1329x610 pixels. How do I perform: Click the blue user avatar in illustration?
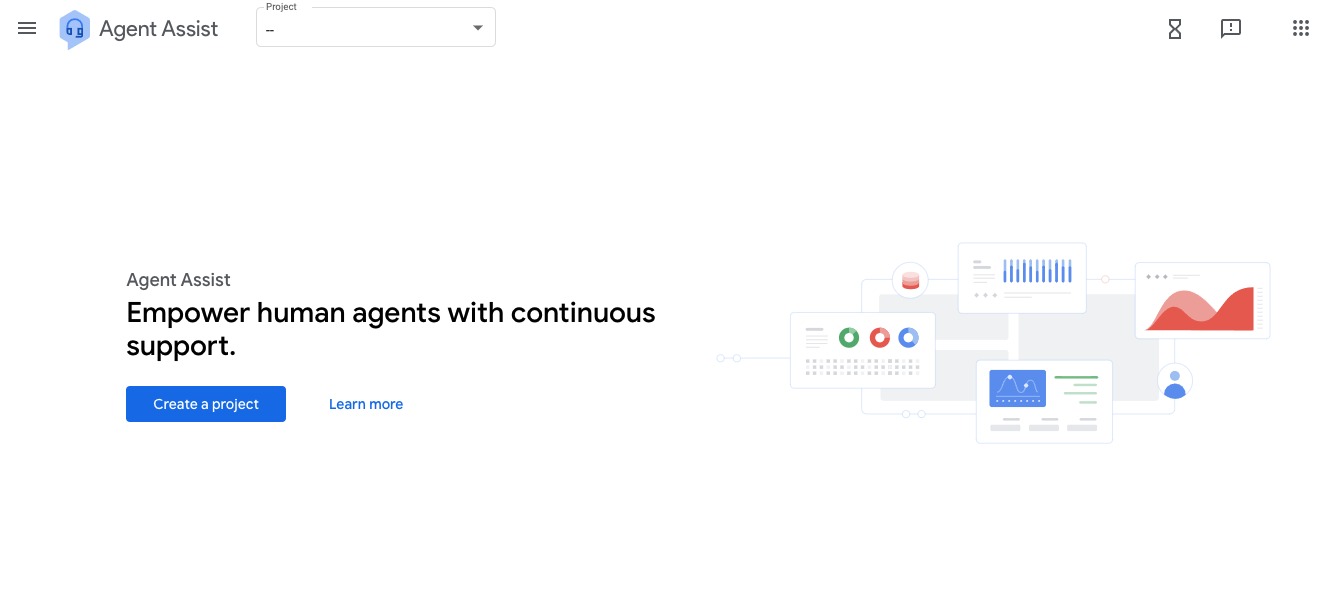click(1175, 381)
